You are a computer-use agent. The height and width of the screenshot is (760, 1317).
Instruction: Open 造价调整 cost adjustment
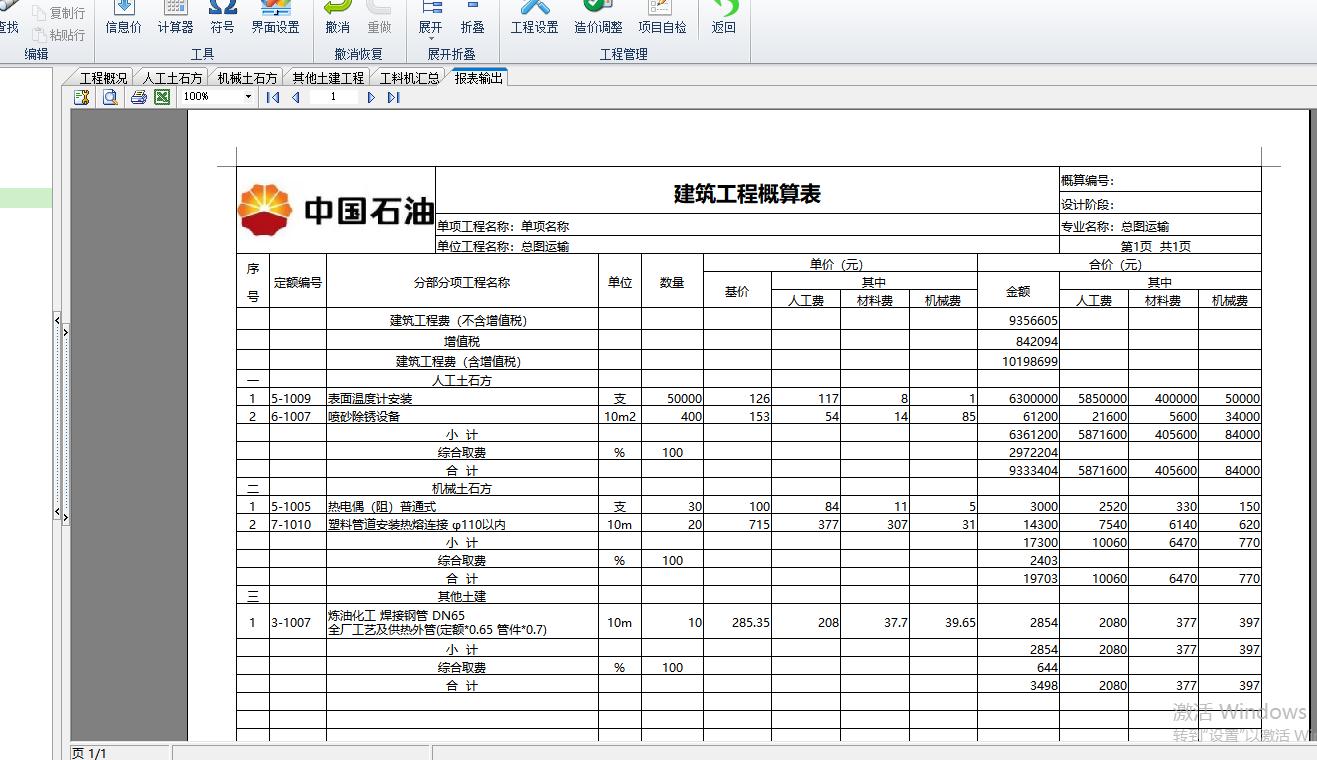[598, 18]
